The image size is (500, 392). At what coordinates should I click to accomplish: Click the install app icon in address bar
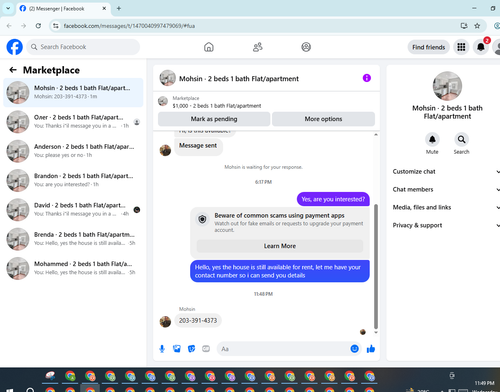pyautogui.click(x=464, y=26)
